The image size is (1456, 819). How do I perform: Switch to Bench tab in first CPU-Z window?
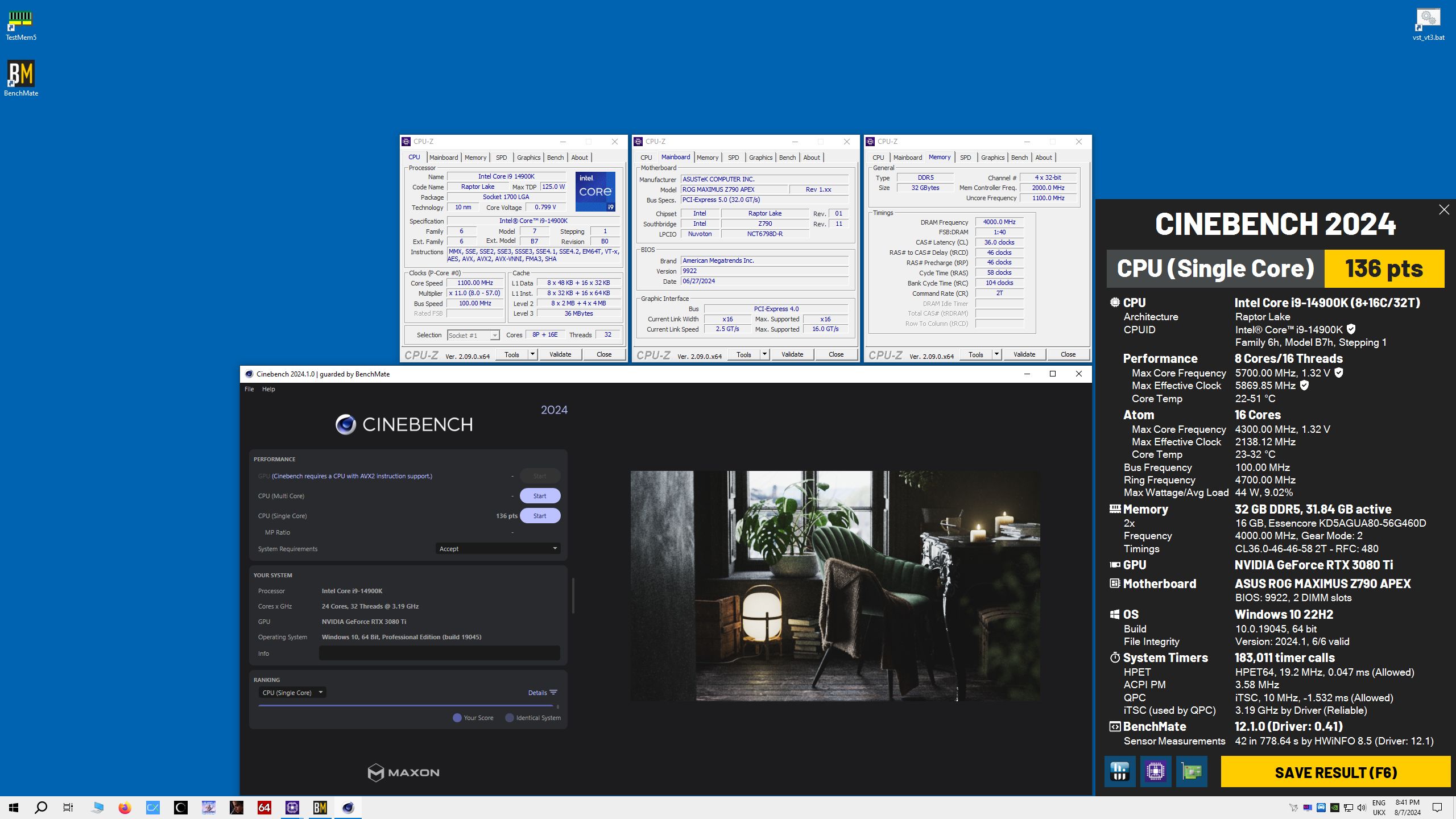pos(555,158)
